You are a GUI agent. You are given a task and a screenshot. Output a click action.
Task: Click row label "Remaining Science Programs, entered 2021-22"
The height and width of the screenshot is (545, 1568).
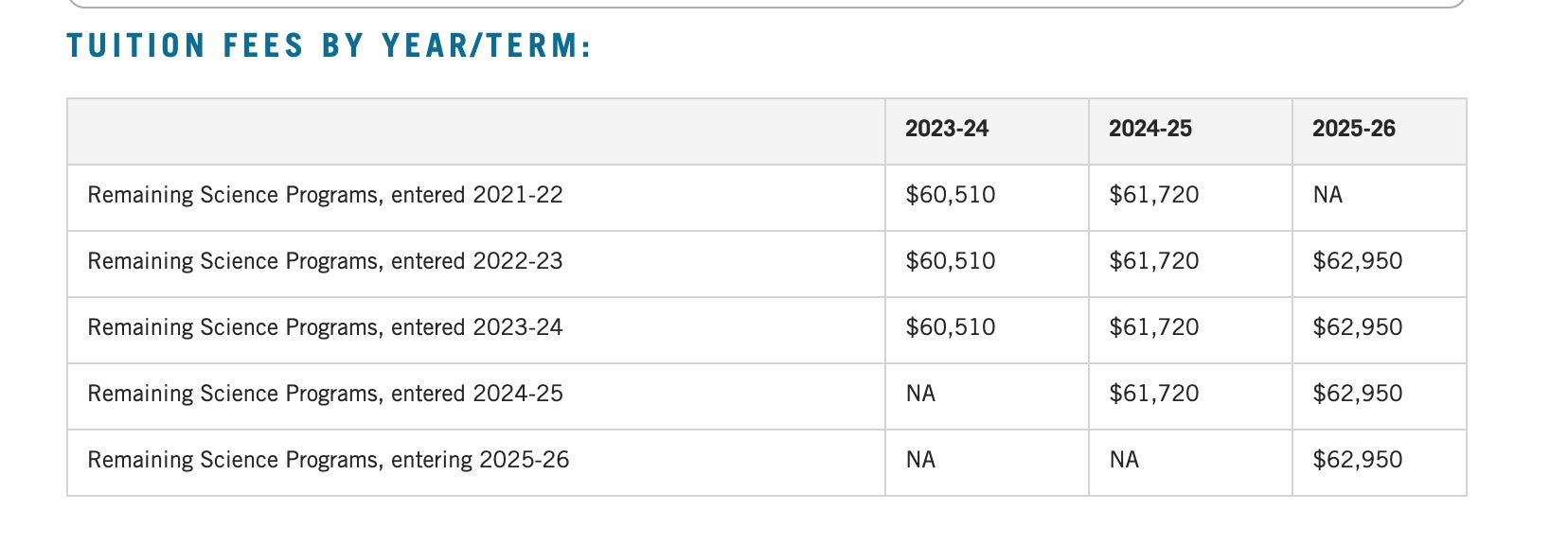[x=325, y=195]
